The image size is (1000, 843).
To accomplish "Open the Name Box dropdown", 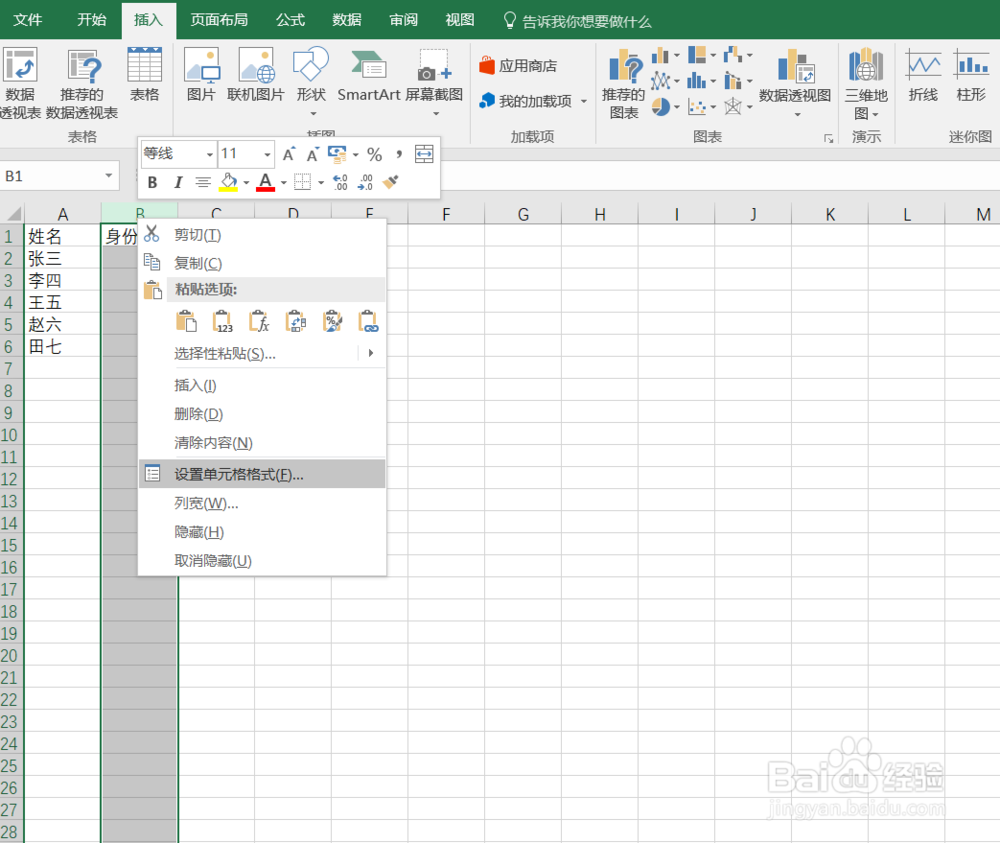I will (109, 175).
